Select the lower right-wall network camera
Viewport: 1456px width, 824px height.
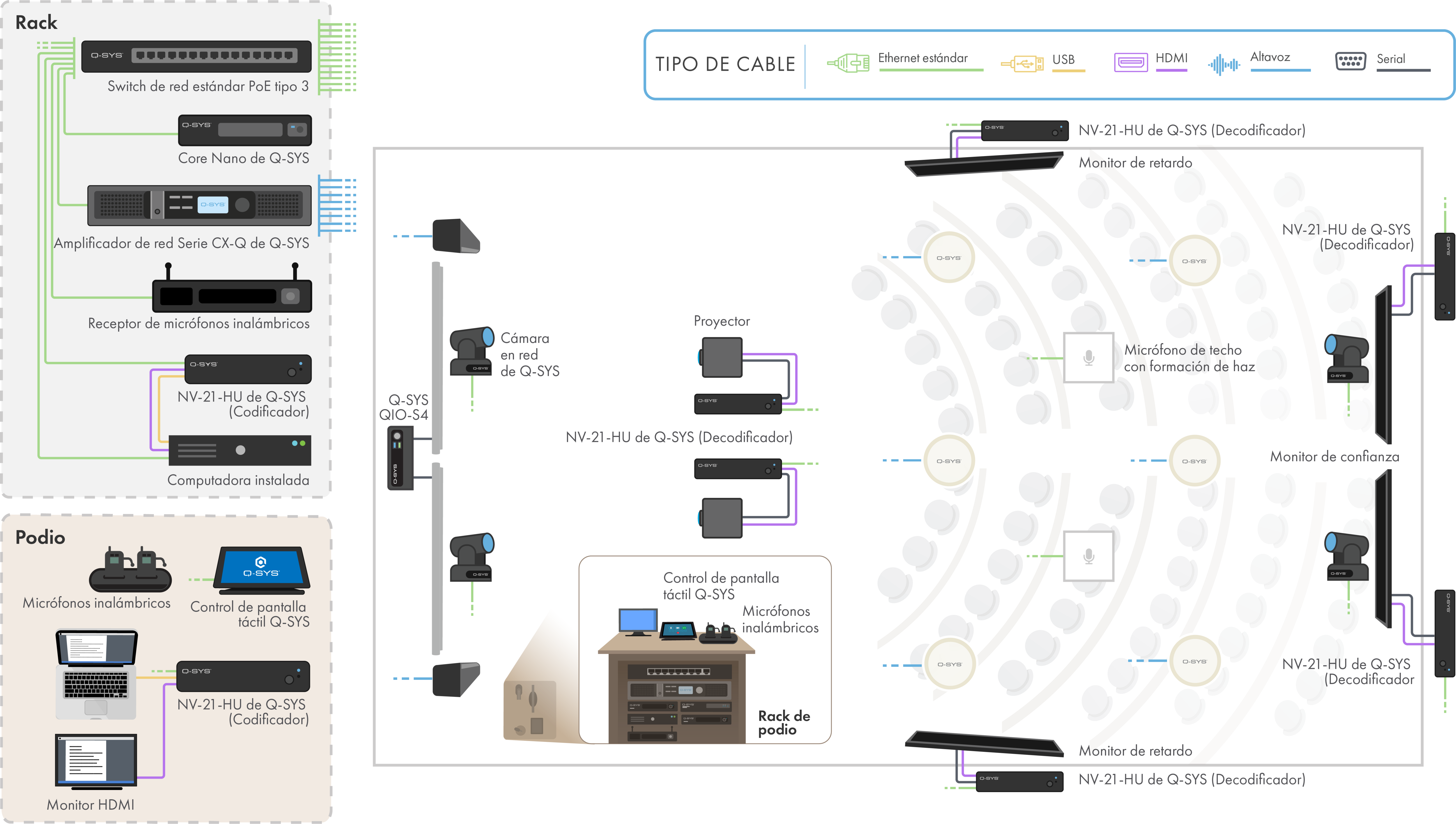[1346, 556]
